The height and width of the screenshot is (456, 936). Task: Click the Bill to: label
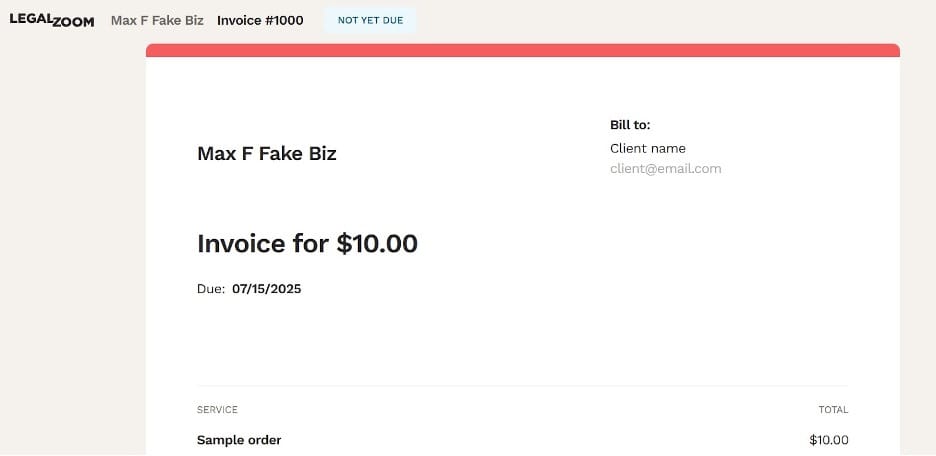pyautogui.click(x=630, y=125)
